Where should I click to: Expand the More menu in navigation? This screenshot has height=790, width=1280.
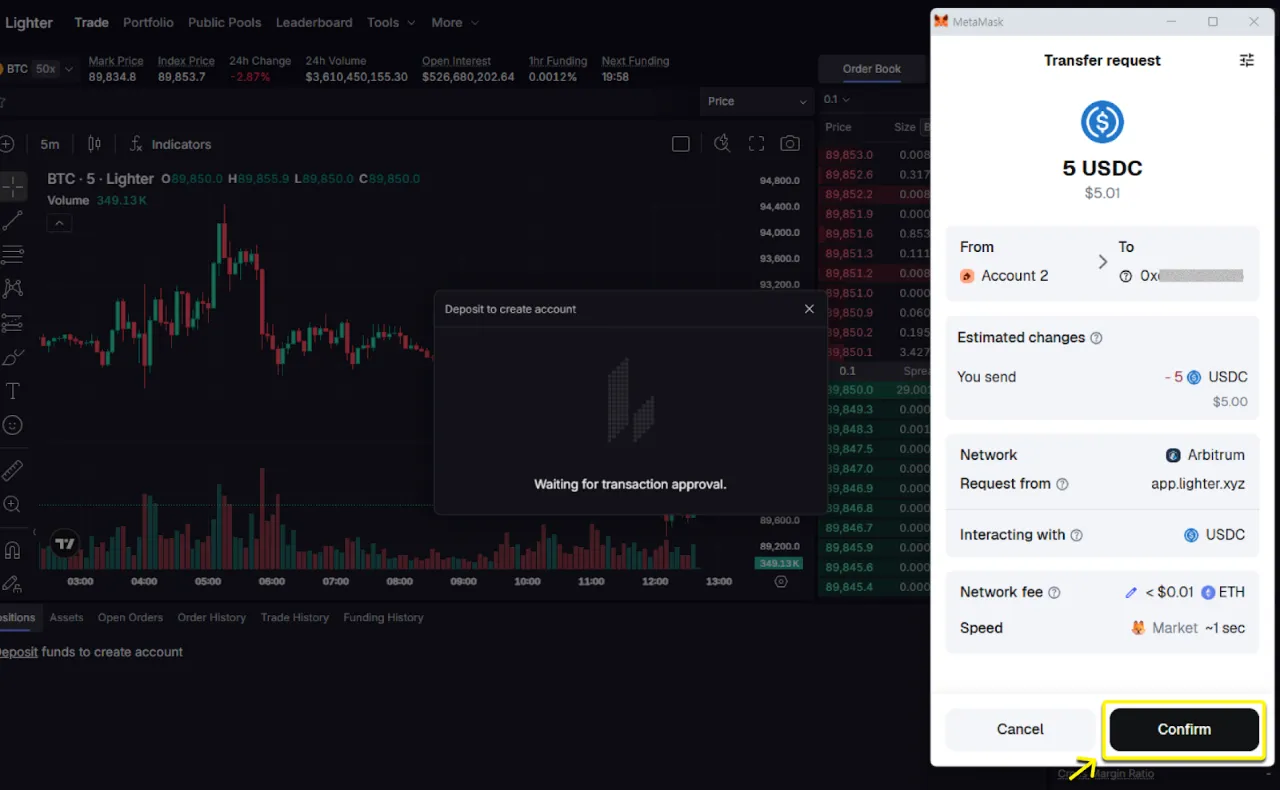454,22
